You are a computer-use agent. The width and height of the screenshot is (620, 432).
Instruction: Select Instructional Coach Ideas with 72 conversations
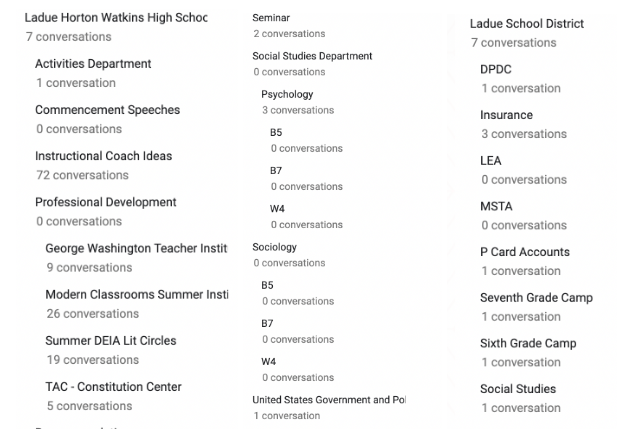(x=104, y=156)
